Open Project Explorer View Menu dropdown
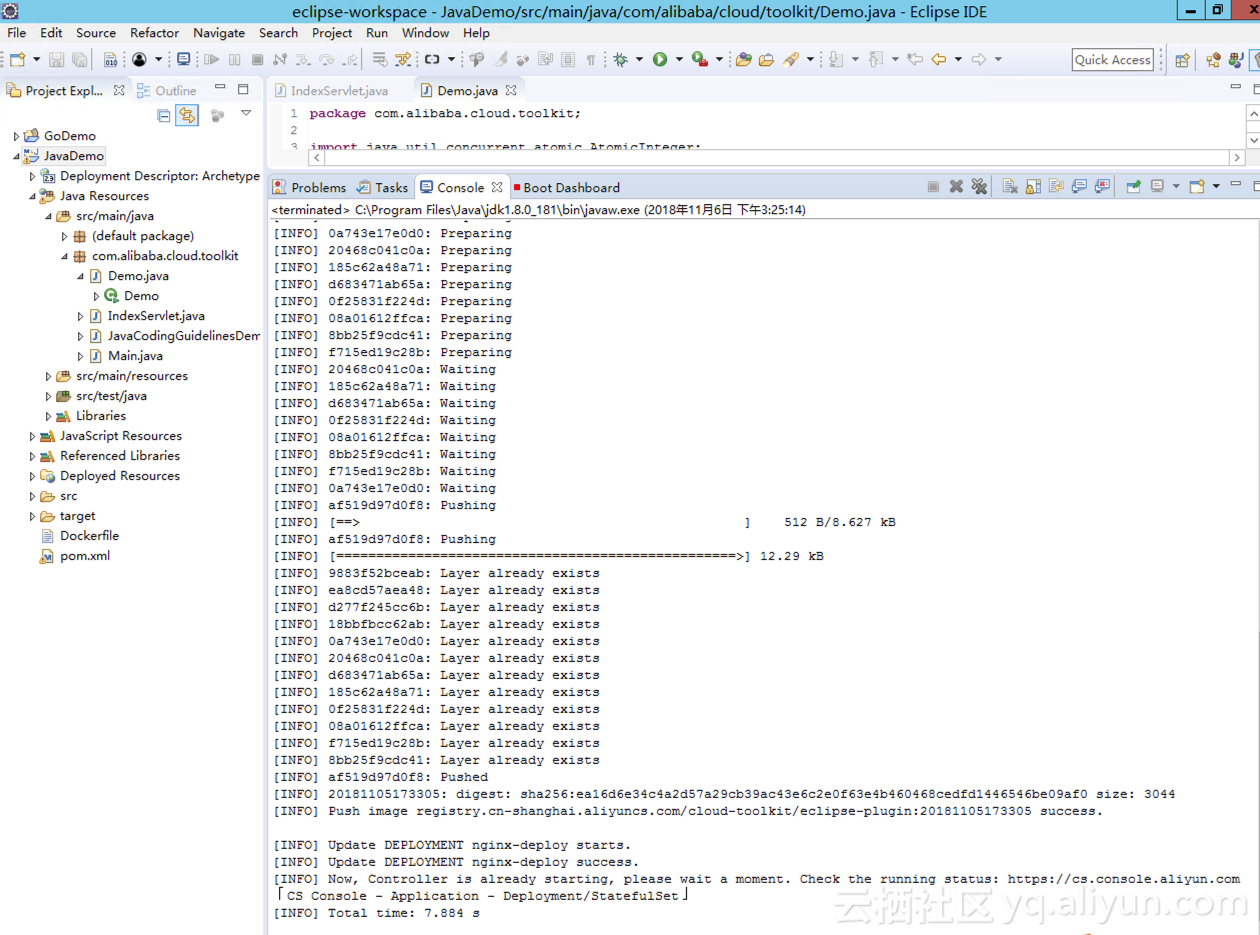The image size is (1260, 935). pyautogui.click(x=246, y=113)
